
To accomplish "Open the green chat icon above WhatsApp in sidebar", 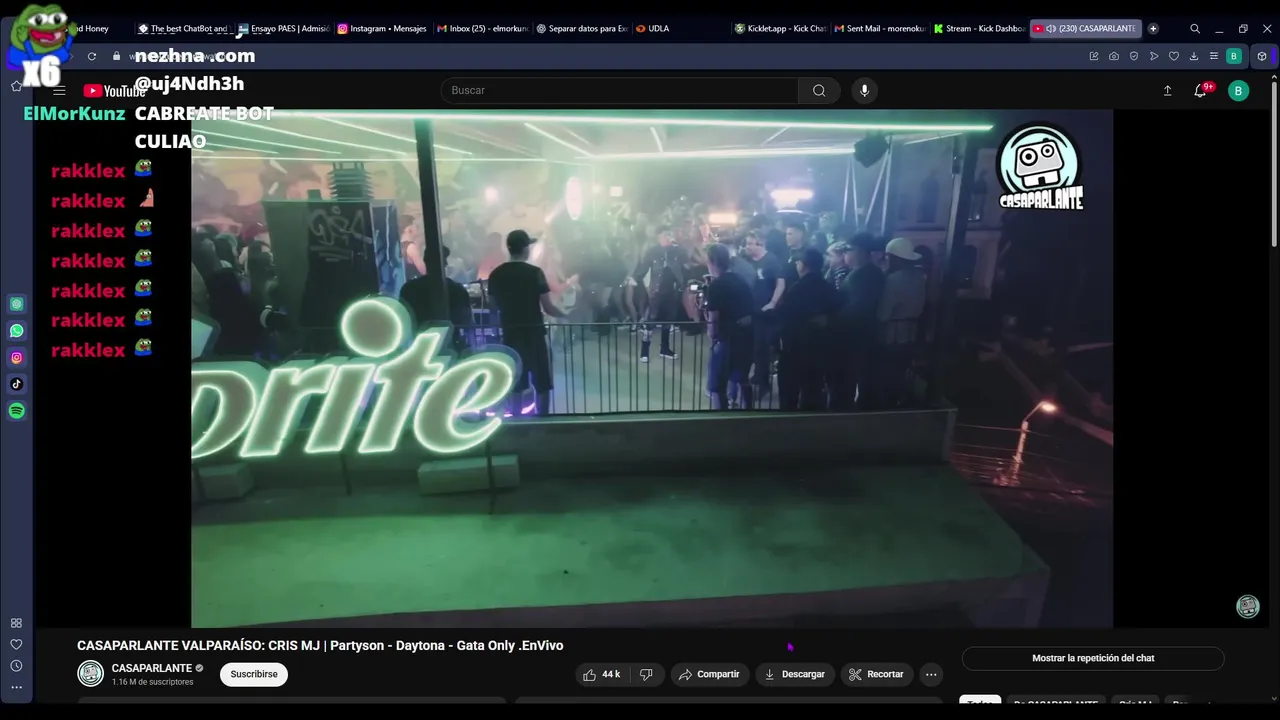I will 17,304.
